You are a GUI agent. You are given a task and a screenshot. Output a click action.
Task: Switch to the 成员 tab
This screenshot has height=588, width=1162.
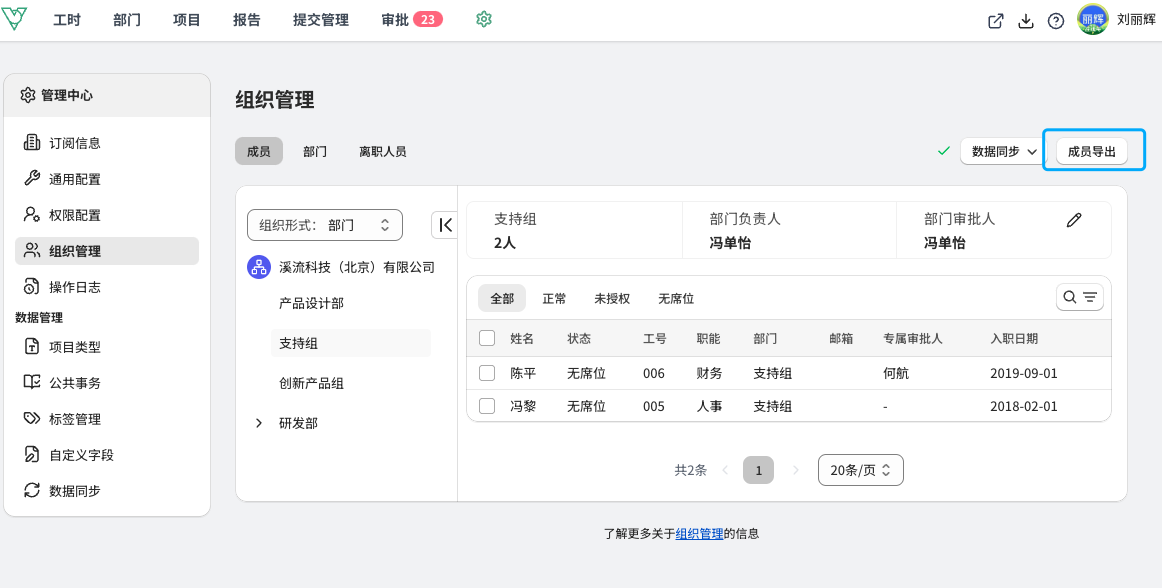coord(259,151)
